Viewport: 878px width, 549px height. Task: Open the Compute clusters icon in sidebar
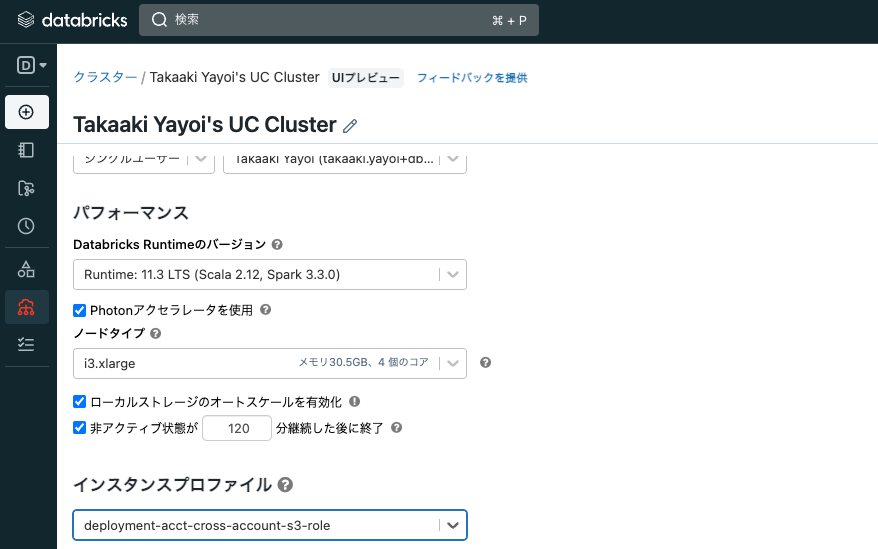26,307
